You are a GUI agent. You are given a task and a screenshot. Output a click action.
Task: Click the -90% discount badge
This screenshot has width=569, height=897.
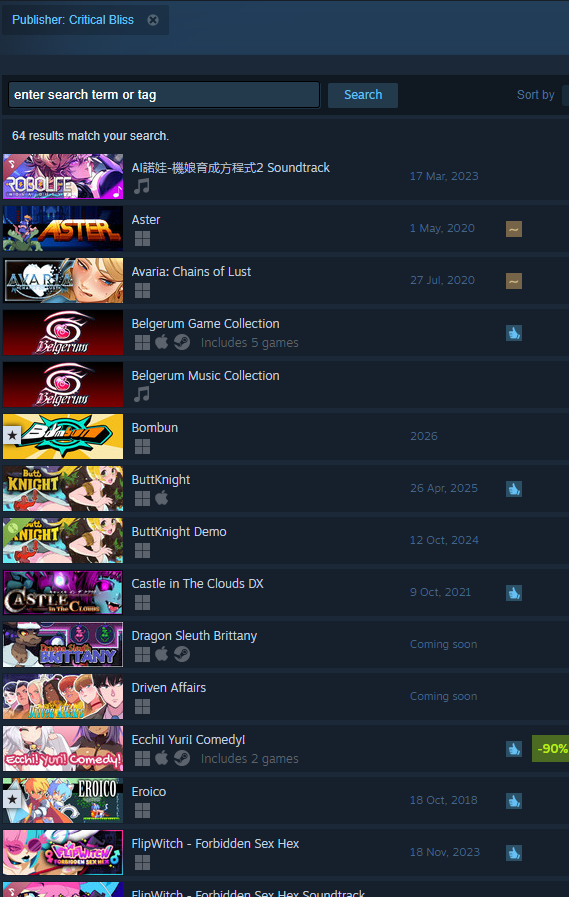(x=550, y=748)
